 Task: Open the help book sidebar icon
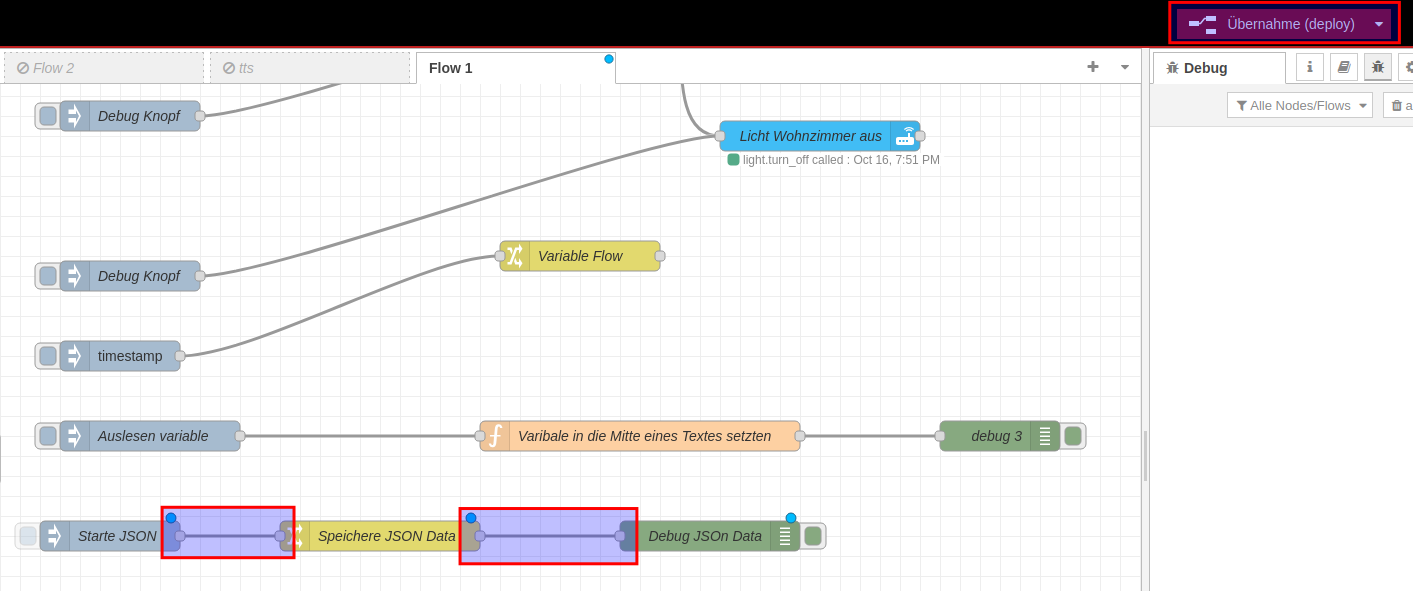pyautogui.click(x=1343, y=67)
